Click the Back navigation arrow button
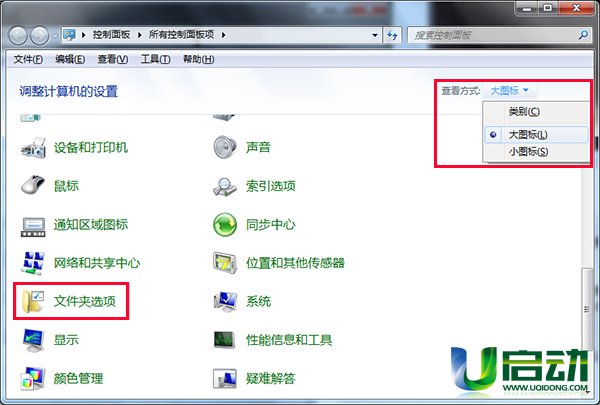Screen dimensions: 600x405 coord(21,35)
